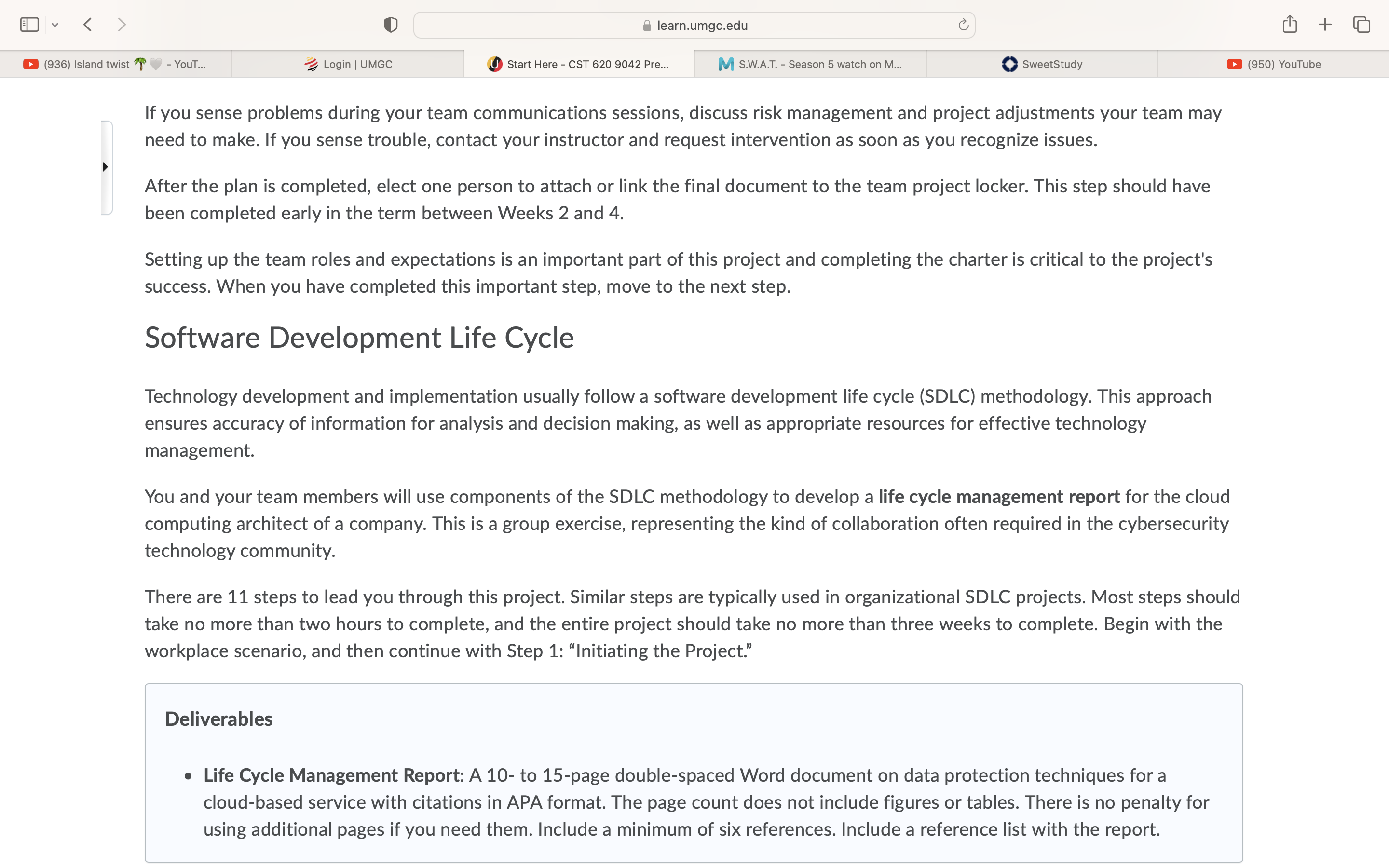
Task: Reload the learn.umgc.edu page
Action: click(963, 25)
